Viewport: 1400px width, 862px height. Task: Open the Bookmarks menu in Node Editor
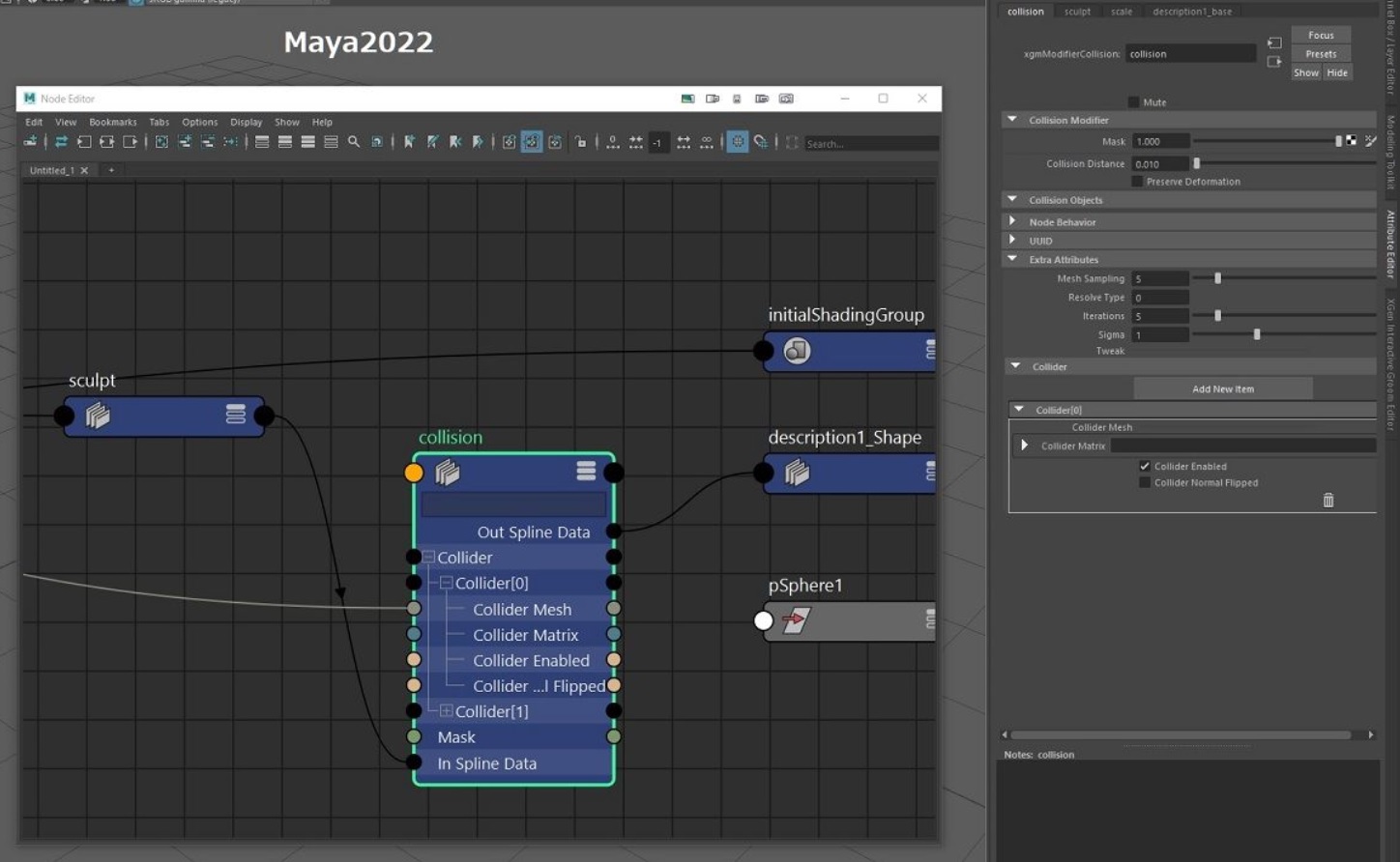point(112,122)
